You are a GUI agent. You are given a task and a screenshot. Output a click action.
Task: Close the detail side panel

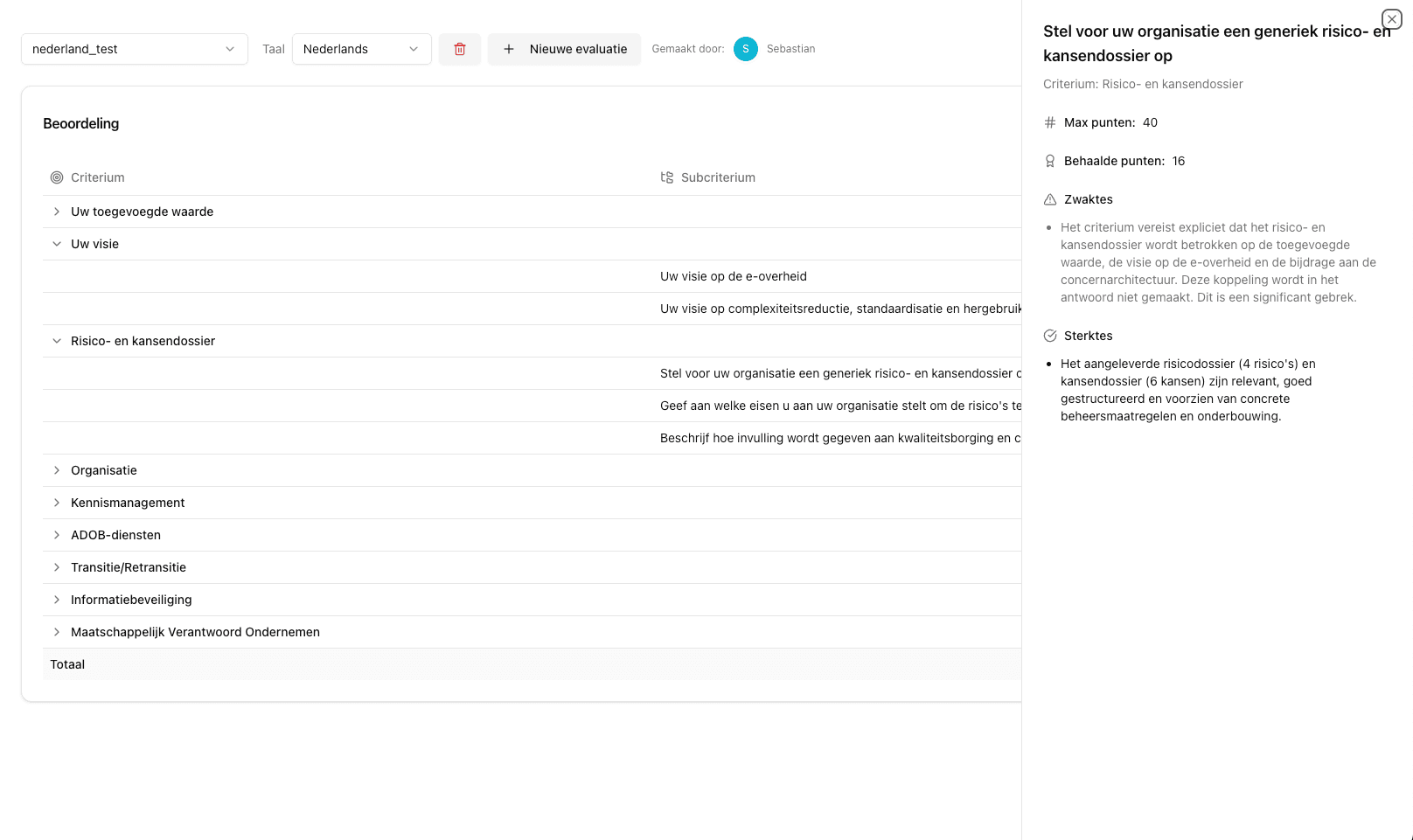pos(1391,19)
